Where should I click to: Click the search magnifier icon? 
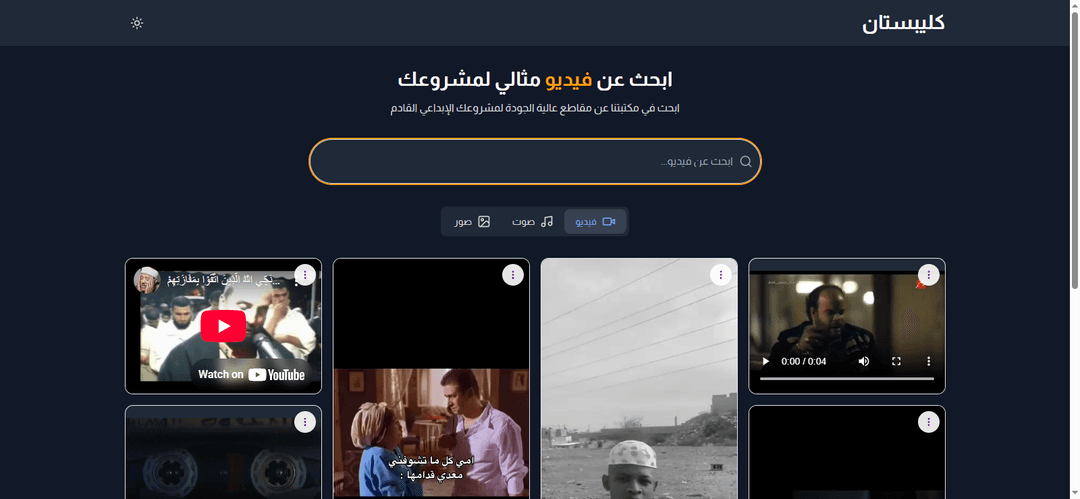pyautogui.click(x=745, y=161)
